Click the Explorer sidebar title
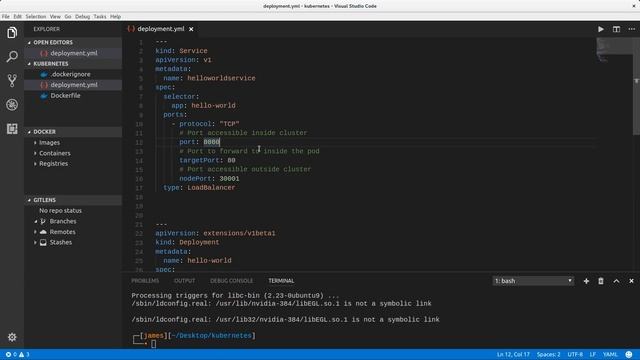Image resolution: width=640 pixels, height=360 pixels. click(x=47, y=29)
